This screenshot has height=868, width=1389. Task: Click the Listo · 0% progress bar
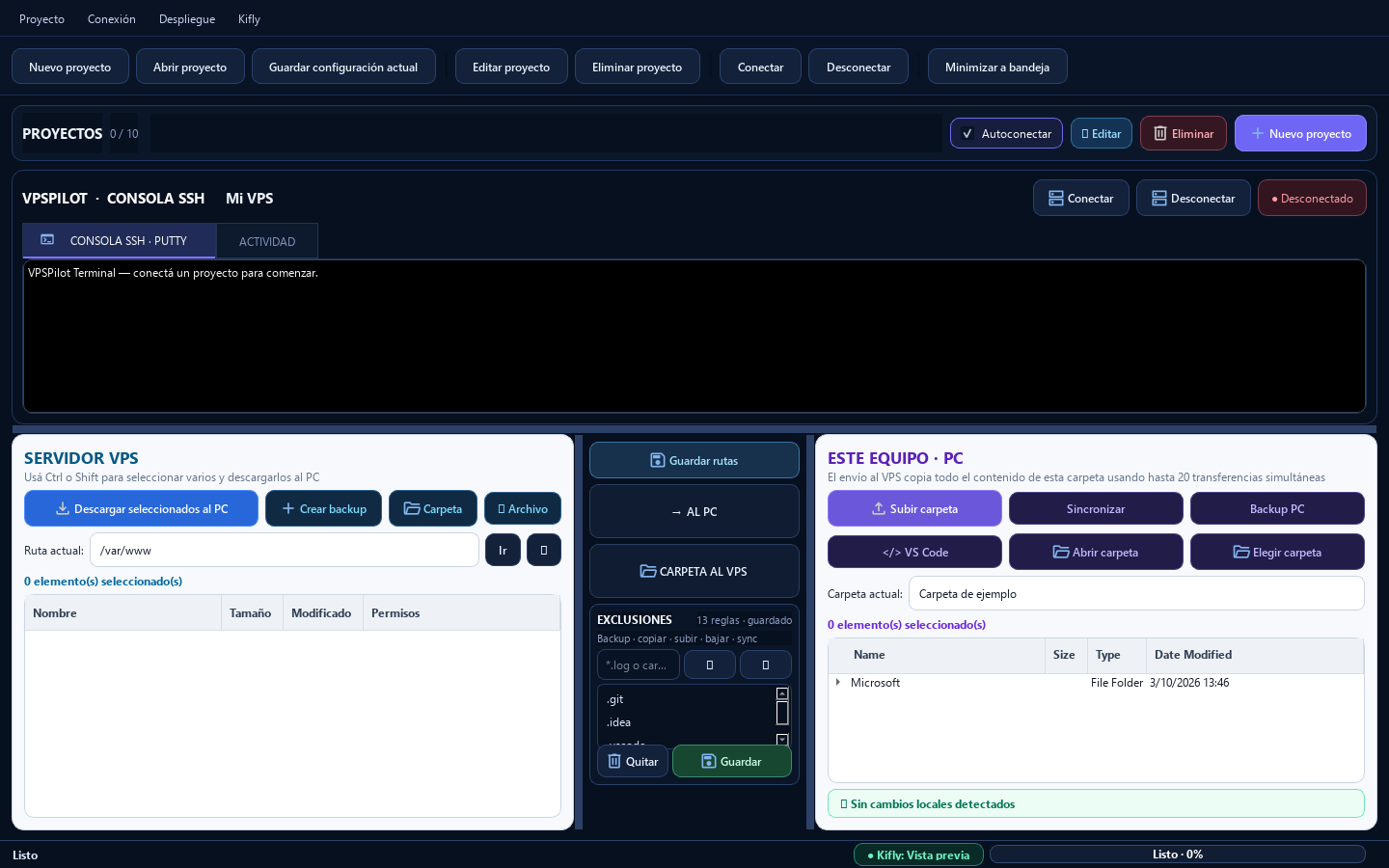pos(1178,854)
